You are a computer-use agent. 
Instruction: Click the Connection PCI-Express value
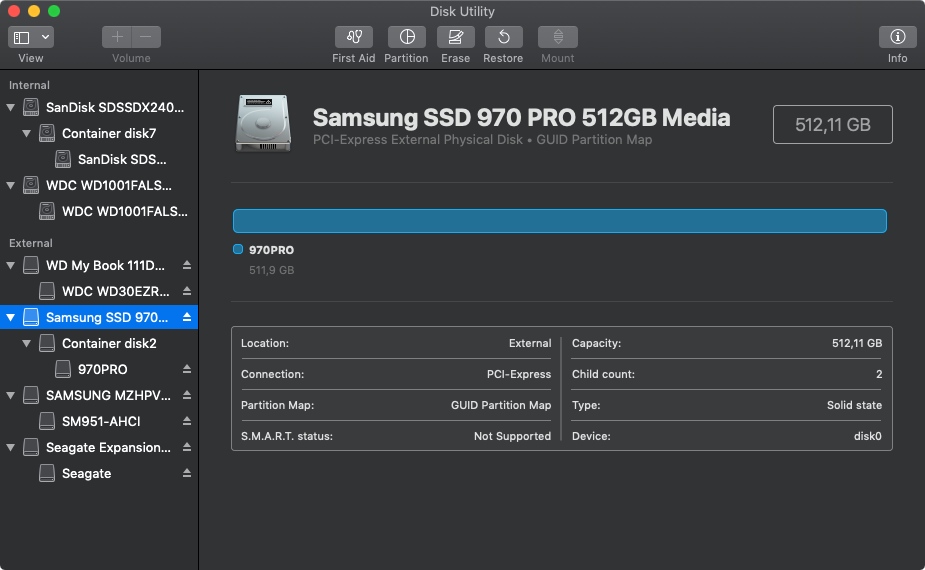[519, 374]
